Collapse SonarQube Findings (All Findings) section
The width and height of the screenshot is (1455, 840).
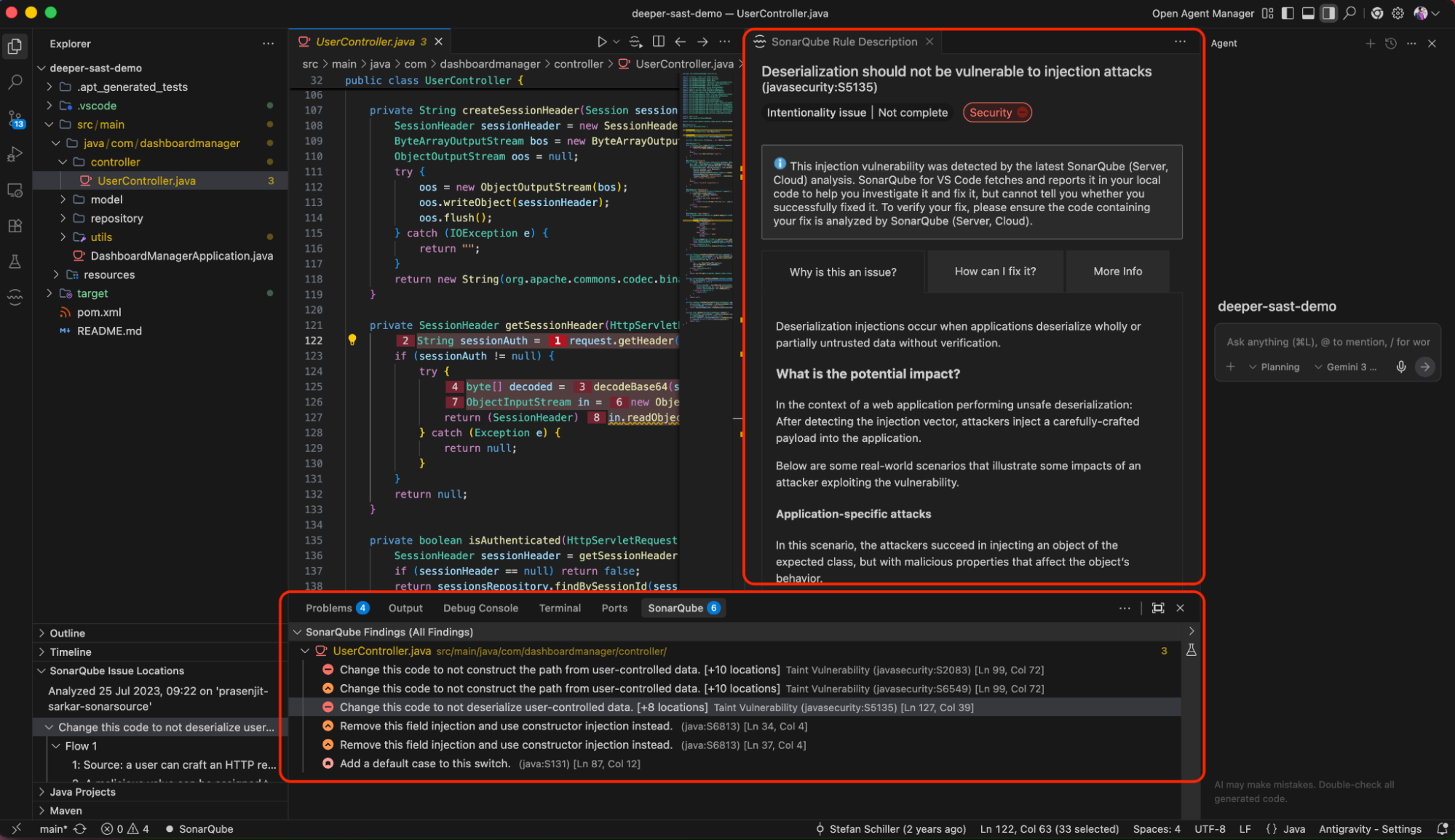(297, 632)
